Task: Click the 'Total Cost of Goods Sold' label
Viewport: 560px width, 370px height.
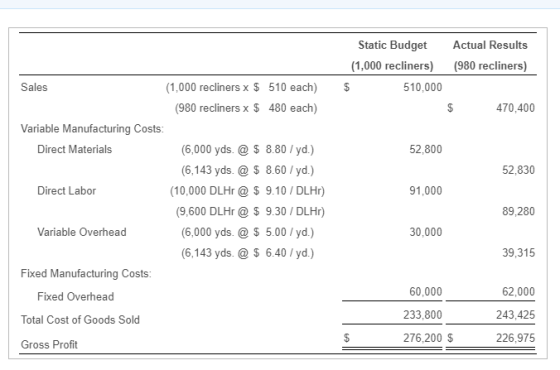Action: [x=80, y=320]
